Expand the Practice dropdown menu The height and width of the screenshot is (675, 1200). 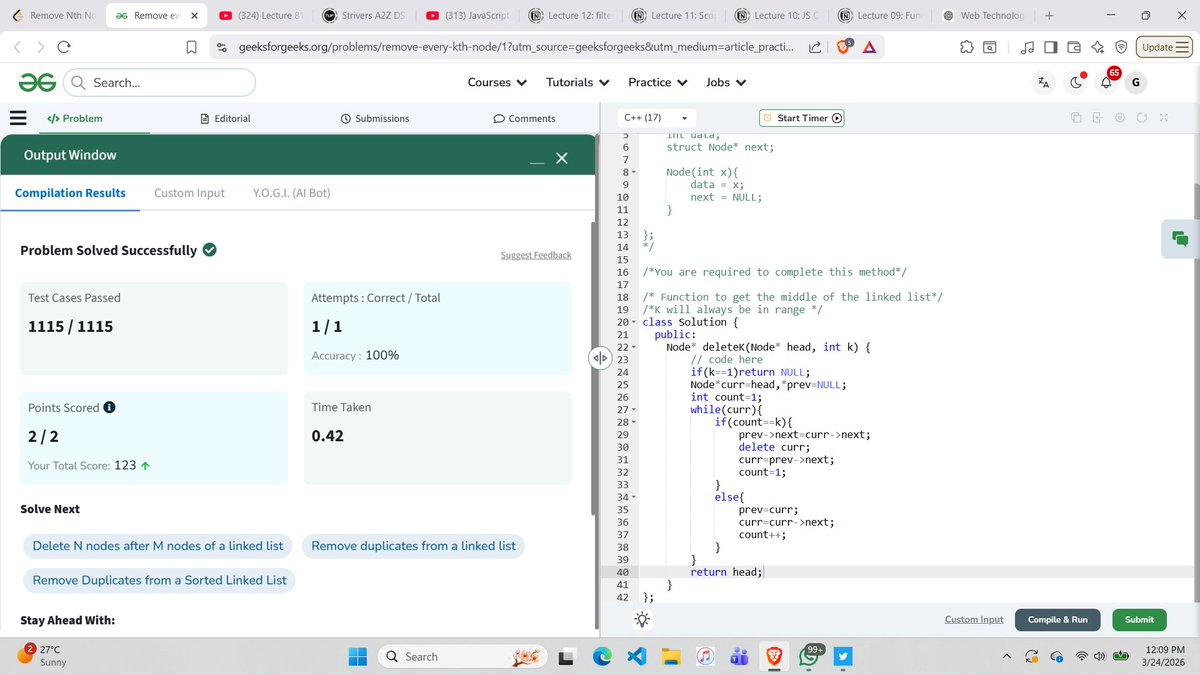(657, 82)
